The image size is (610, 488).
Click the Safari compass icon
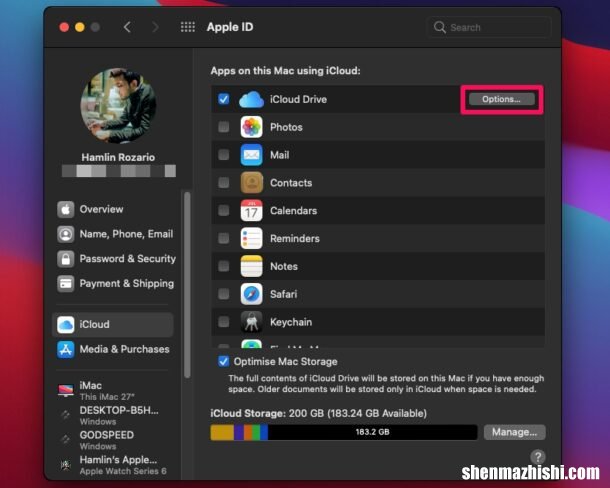[x=251, y=294]
